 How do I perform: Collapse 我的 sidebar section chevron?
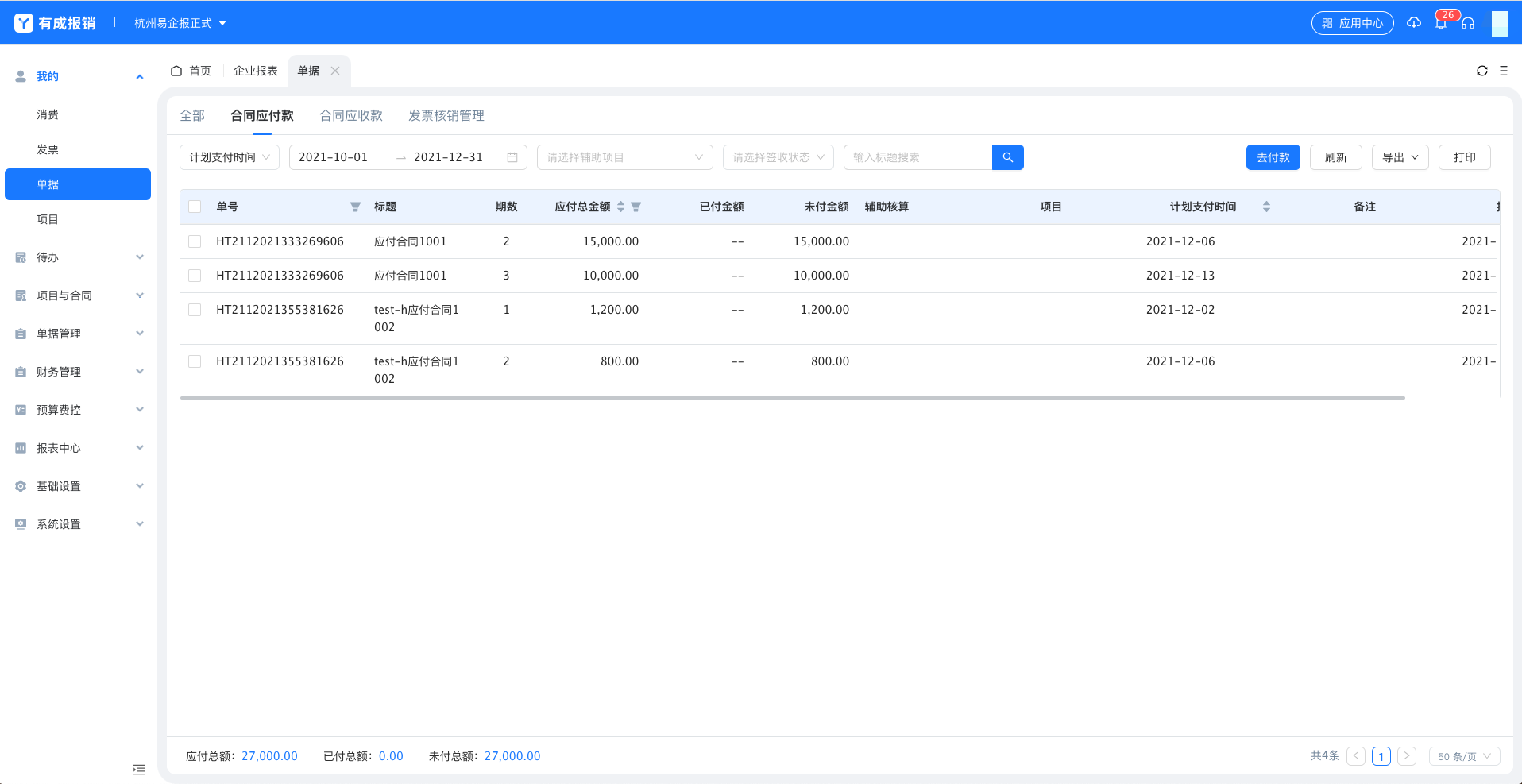point(140,76)
